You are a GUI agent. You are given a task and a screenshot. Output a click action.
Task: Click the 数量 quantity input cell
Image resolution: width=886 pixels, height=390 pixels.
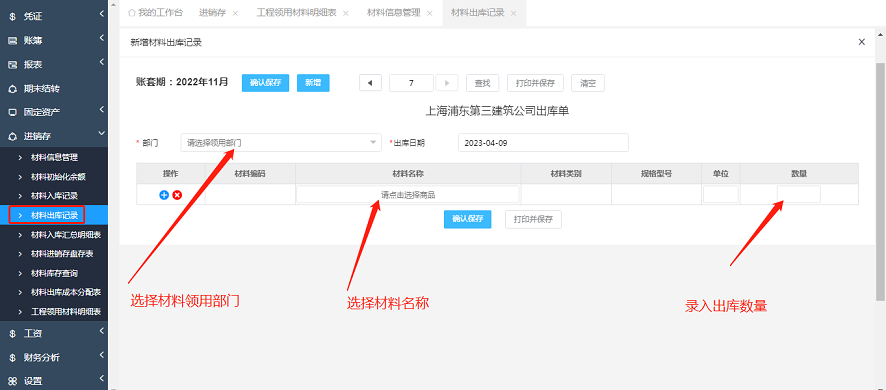click(798, 194)
